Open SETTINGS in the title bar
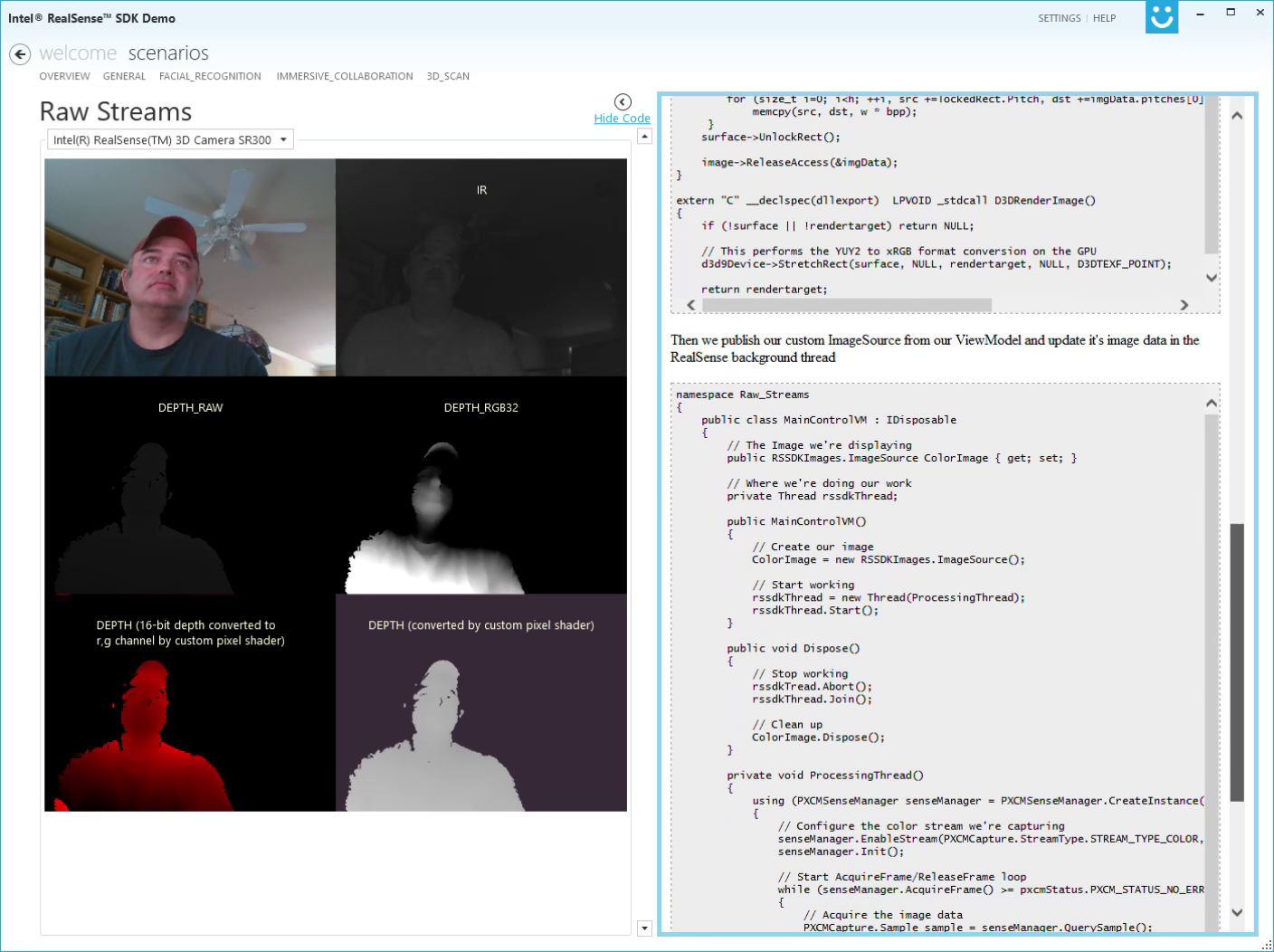The height and width of the screenshot is (952, 1274). point(1059,18)
